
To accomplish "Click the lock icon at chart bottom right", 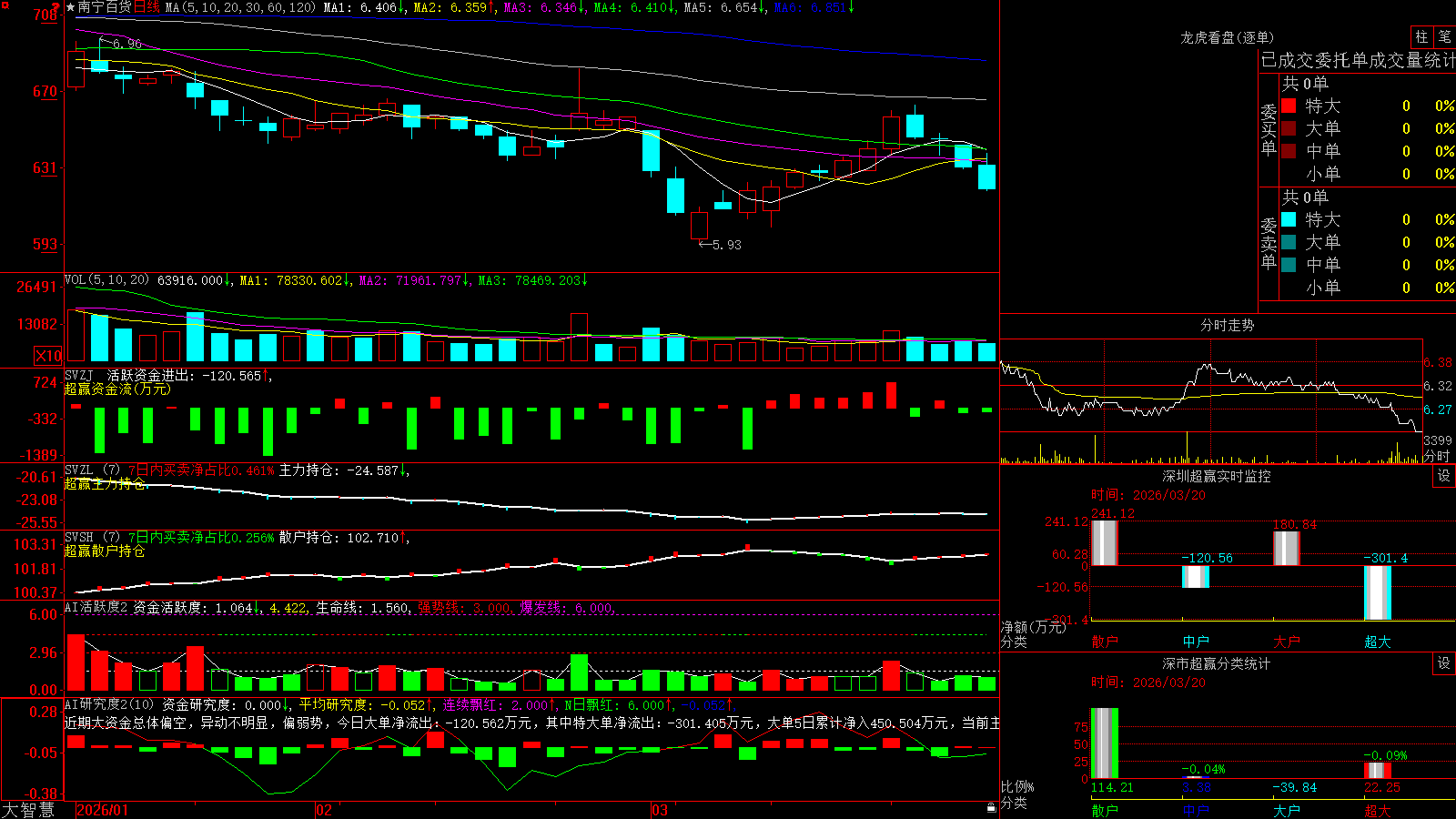I will [x=992, y=808].
